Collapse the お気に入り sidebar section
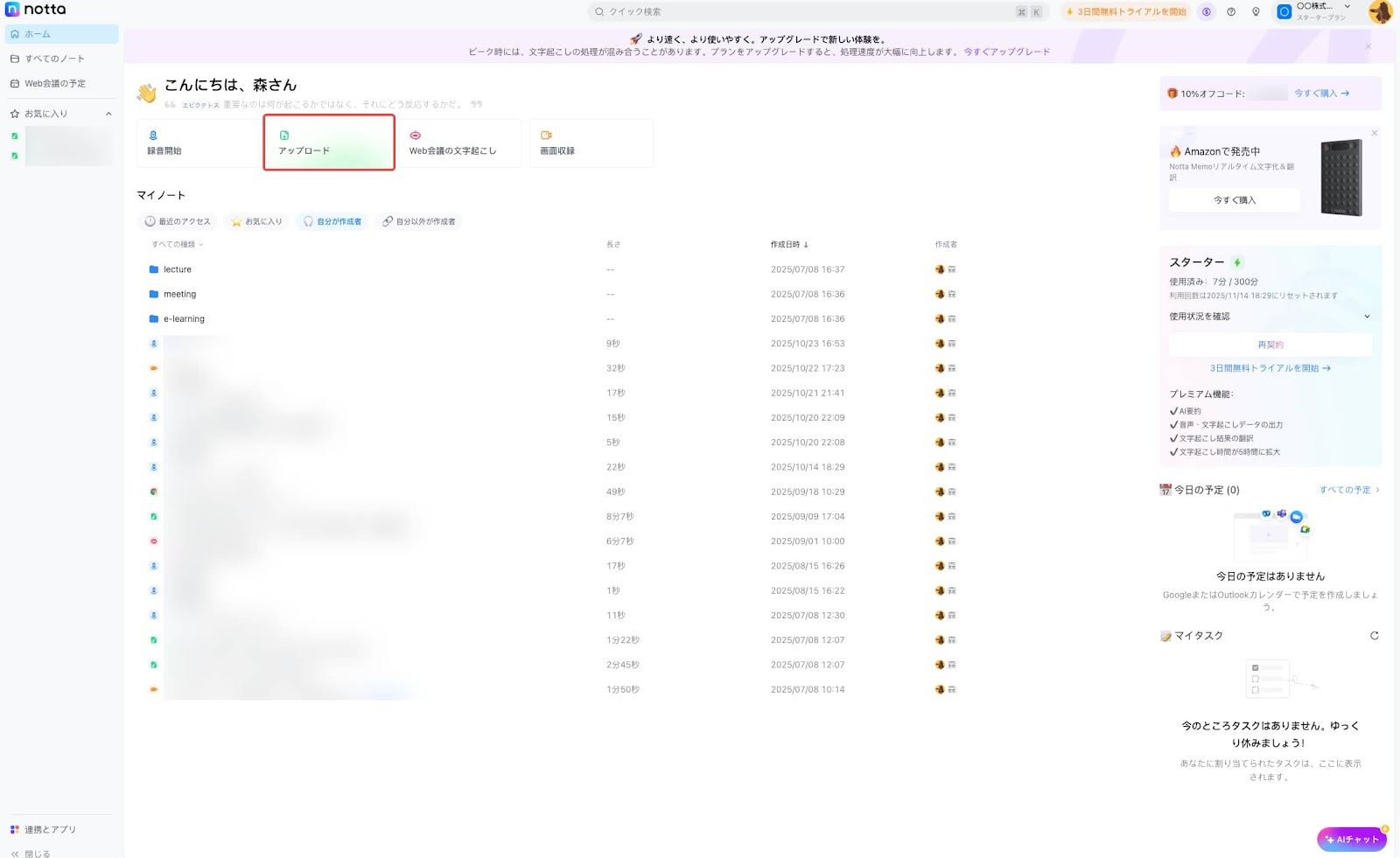This screenshot has width=1400, height=858. (108, 114)
